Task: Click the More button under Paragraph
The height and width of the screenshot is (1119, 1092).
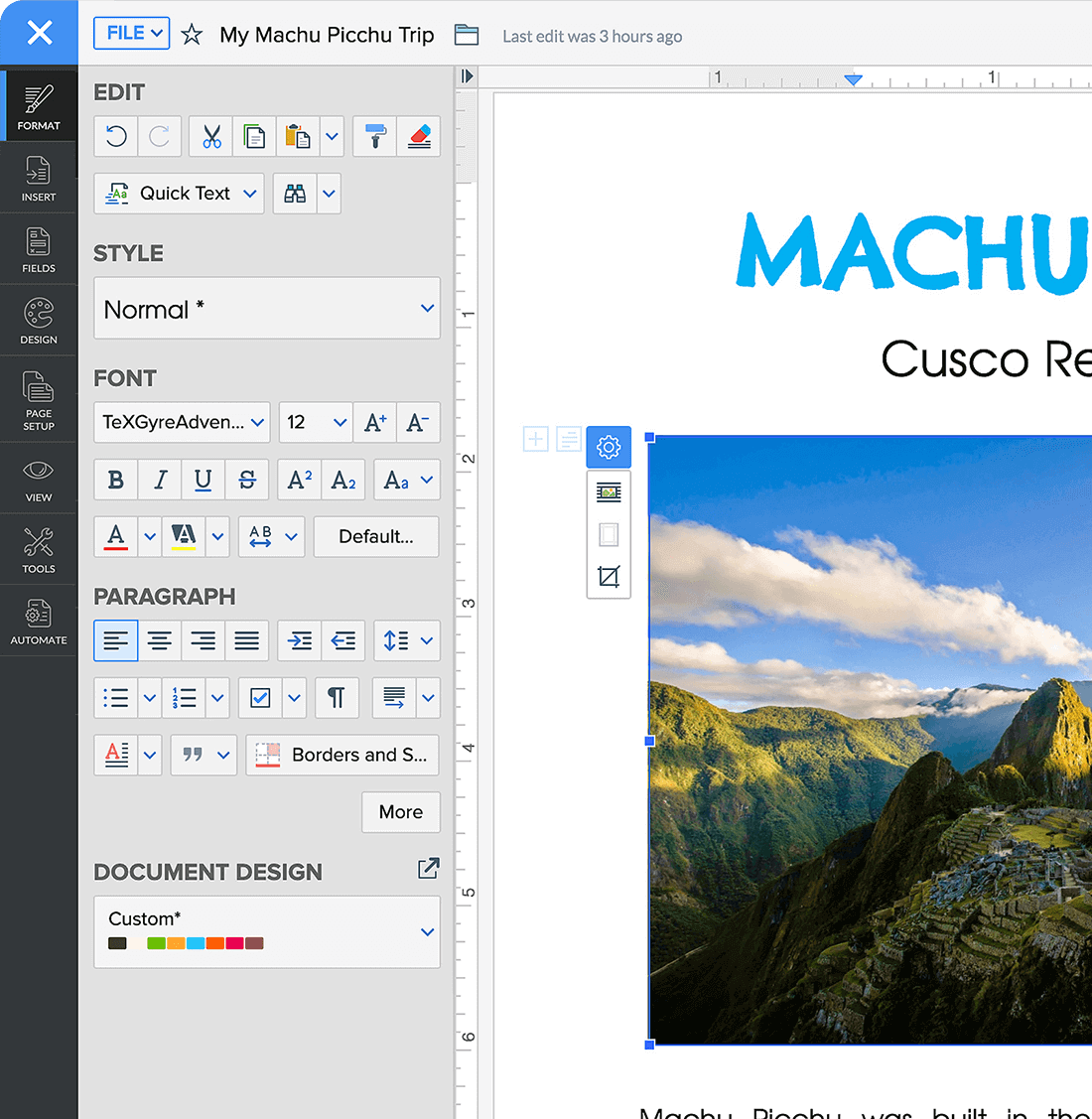Action: point(400,812)
